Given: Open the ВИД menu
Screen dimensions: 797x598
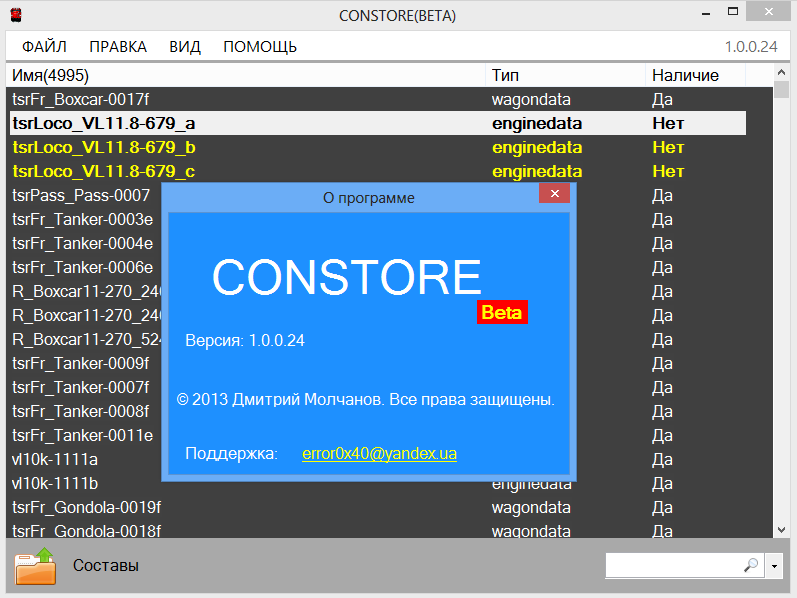Looking at the screenshot, I should coord(185,47).
